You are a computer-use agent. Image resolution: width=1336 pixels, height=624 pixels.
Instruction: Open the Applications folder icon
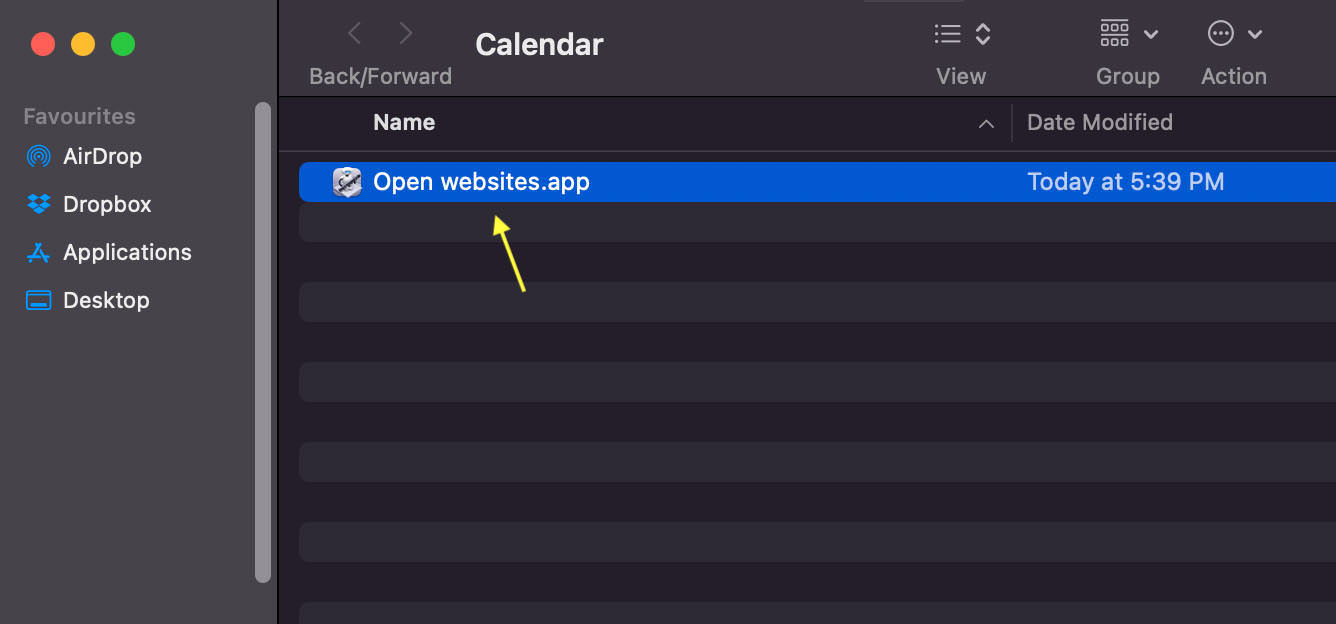coord(38,252)
